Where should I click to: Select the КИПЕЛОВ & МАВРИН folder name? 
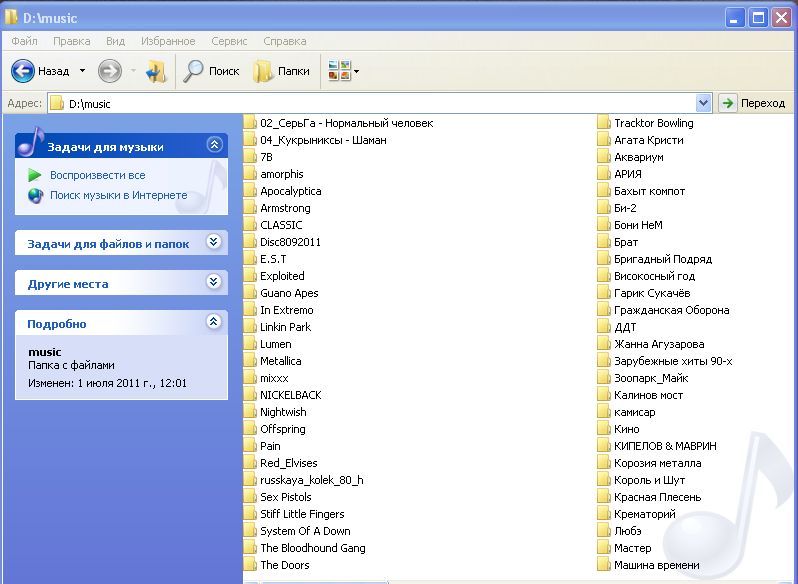tap(665, 446)
